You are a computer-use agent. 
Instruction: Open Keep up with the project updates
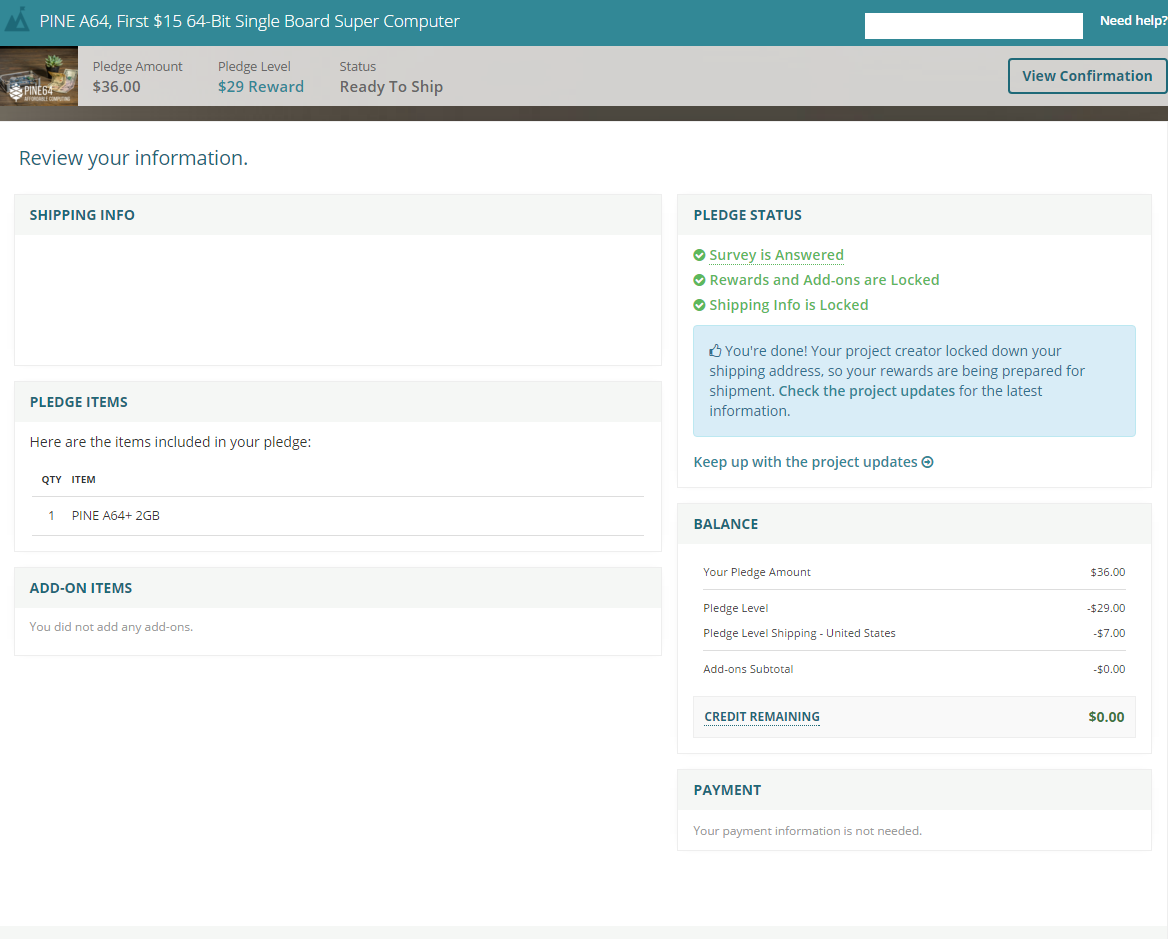[x=805, y=462]
